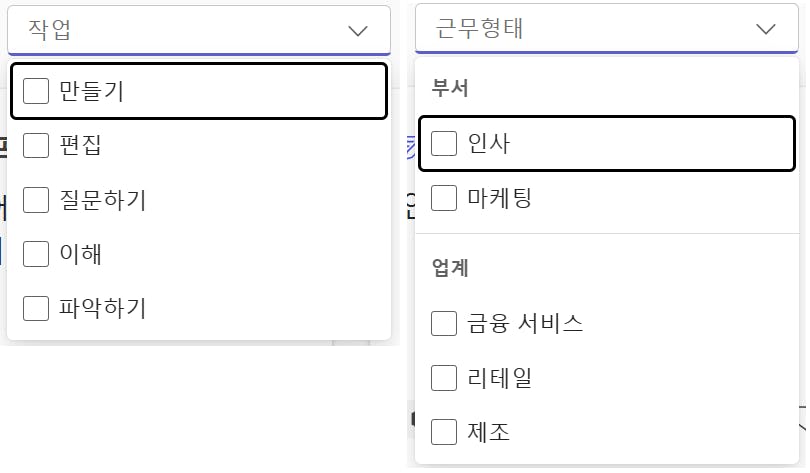Click the 작업 combo box field text
Screen dimensions: 810x473
click(x=50, y=30)
